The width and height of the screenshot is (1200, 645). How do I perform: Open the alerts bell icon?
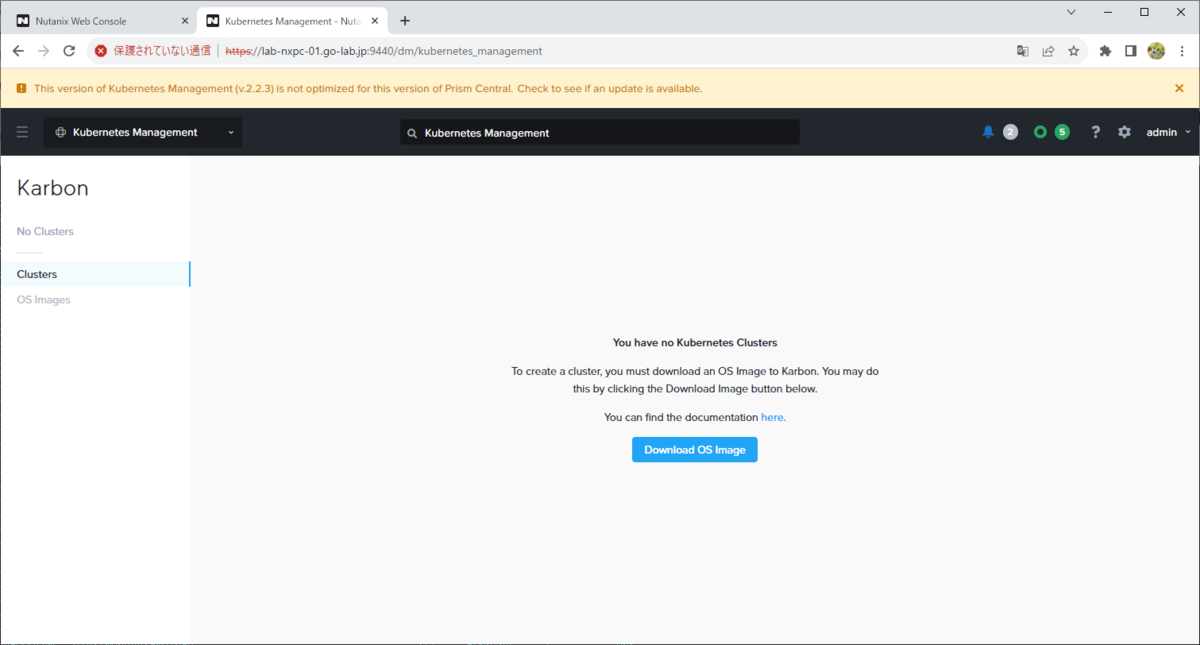(x=988, y=132)
